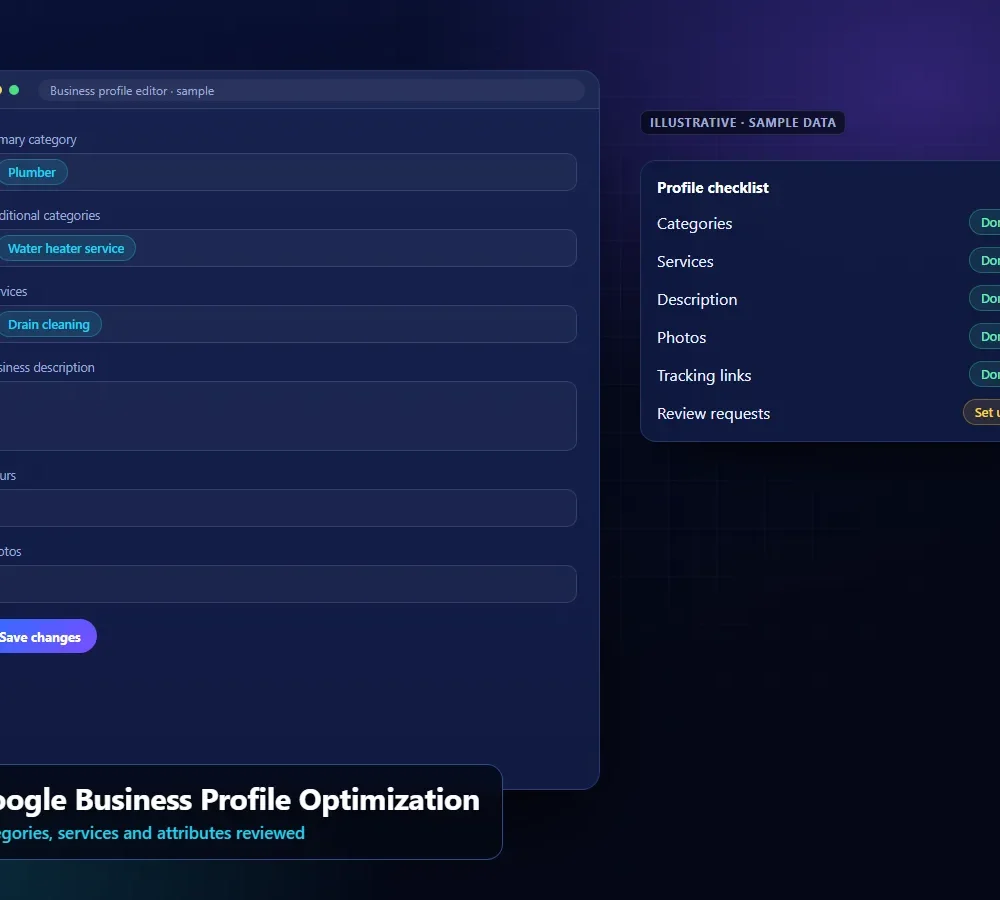The width and height of the screenshot is (1000, 900).
Task: Select 'Categories' in the profile checklist
Action: pos(695,224)
